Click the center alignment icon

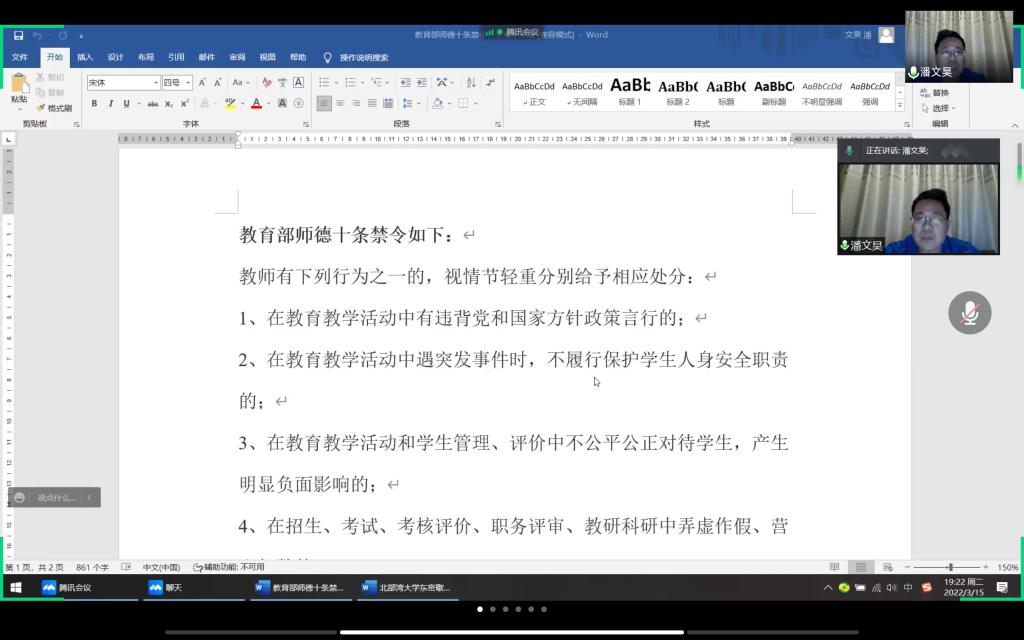340,103
